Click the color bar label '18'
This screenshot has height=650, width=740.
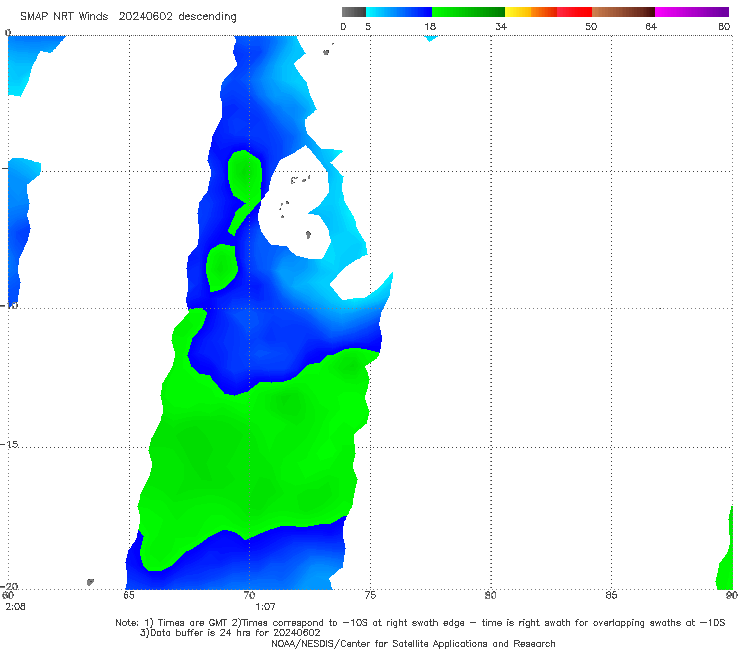click(430, 26)
